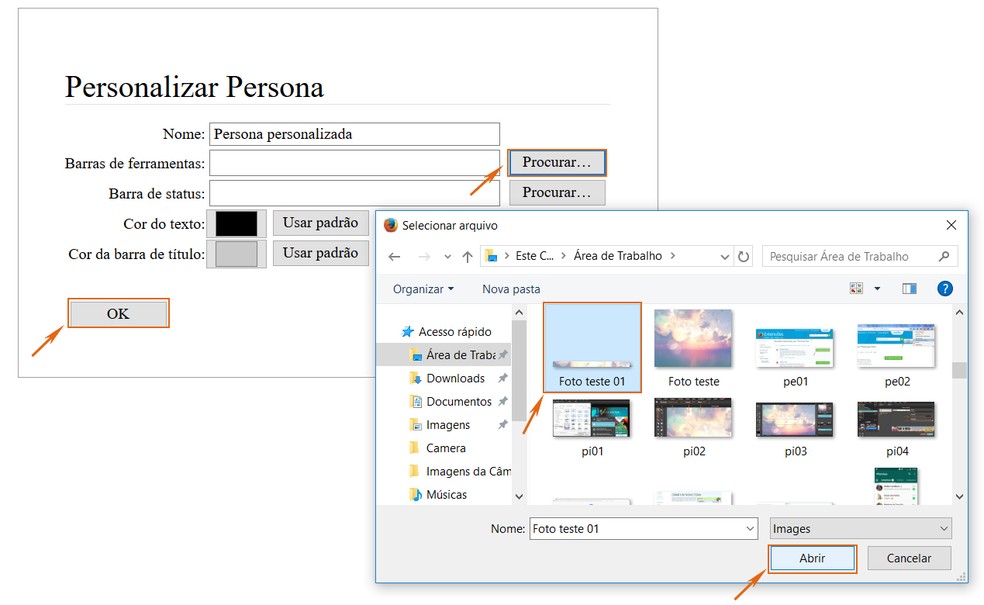The image size is (984, 605).
Task: Click the Abrir button
Action: (812, 558)
